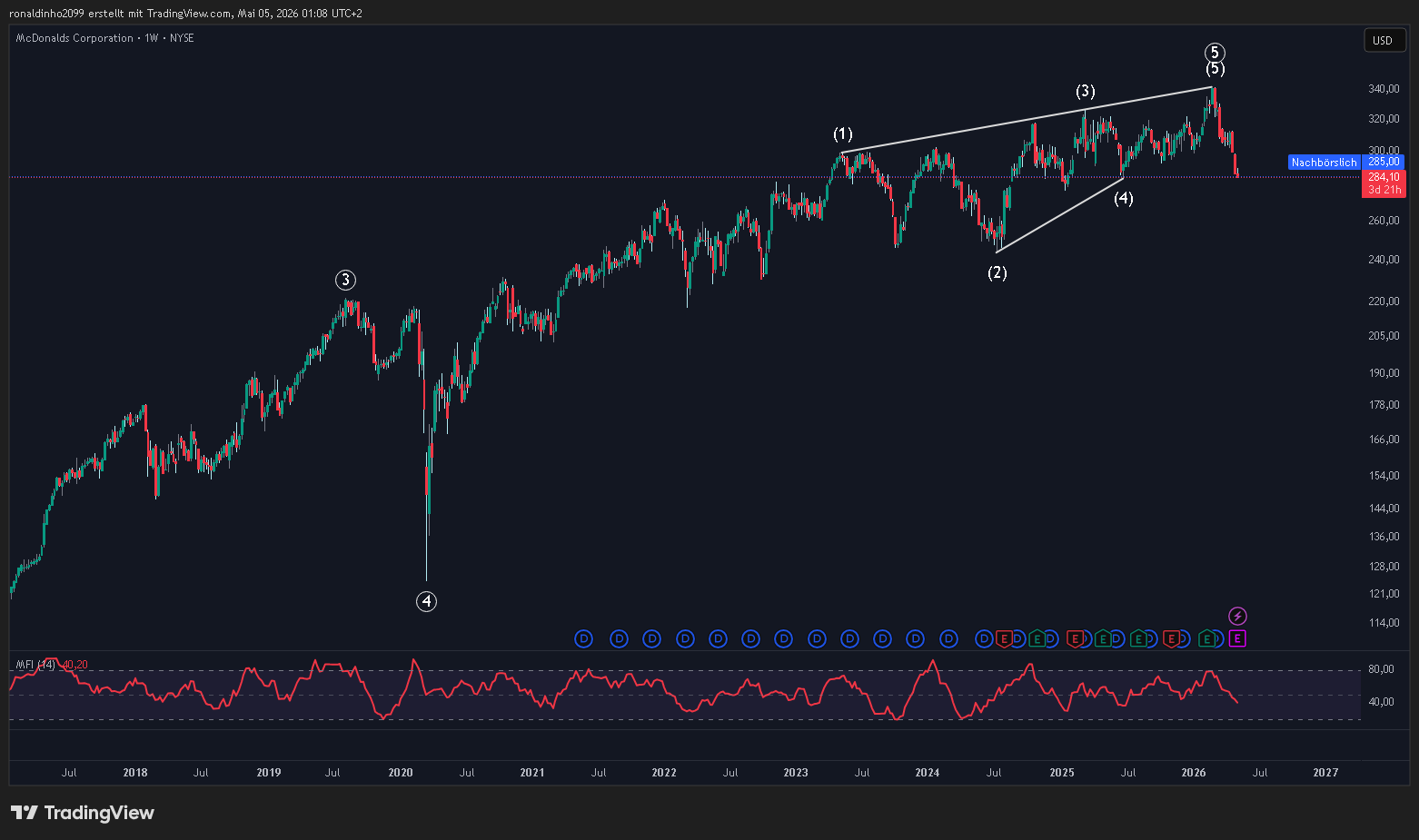The width and height of the screenshot is (1419, 840).
Task: Click the TradingView logo
Action: [83, 813]
